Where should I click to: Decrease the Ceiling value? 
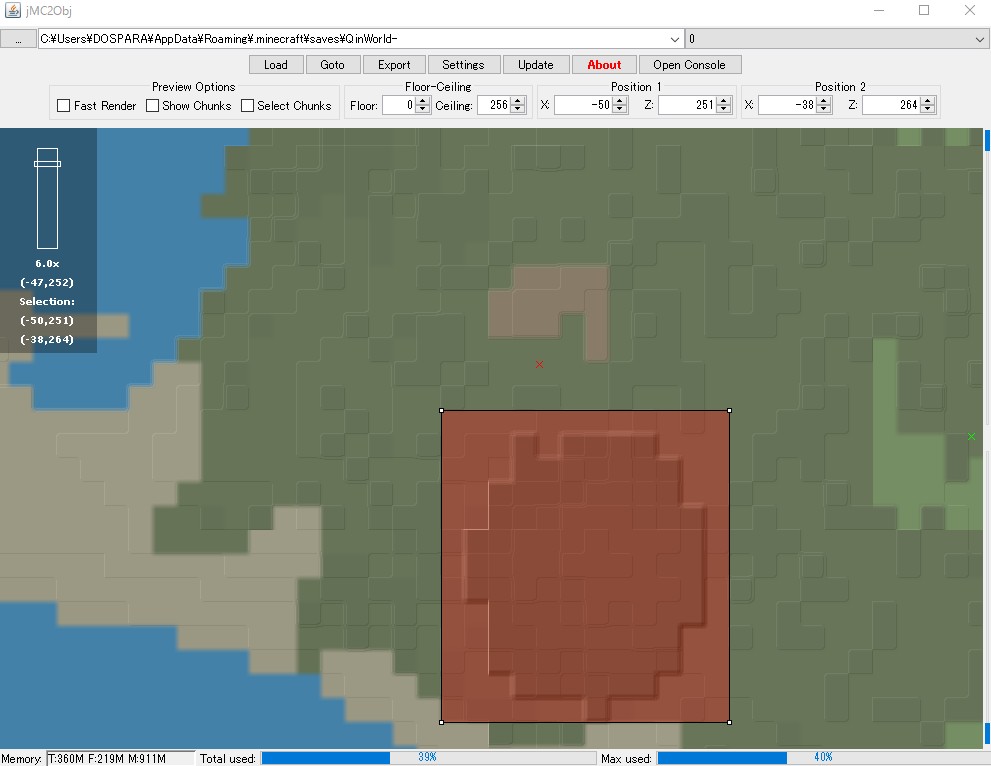coord(518,109)
